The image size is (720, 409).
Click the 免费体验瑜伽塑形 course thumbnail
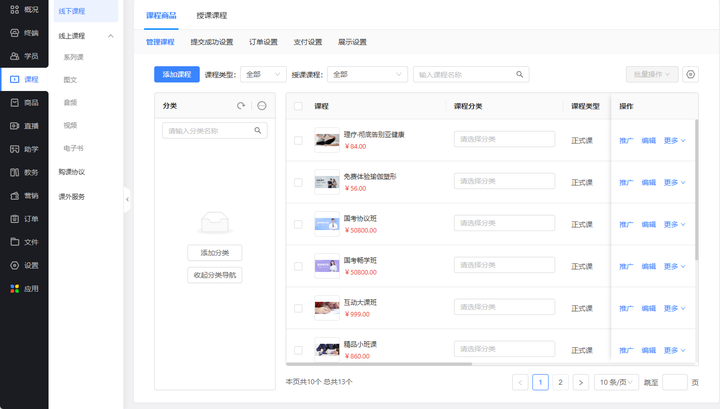pyautogui.click(x=326, y=182)
